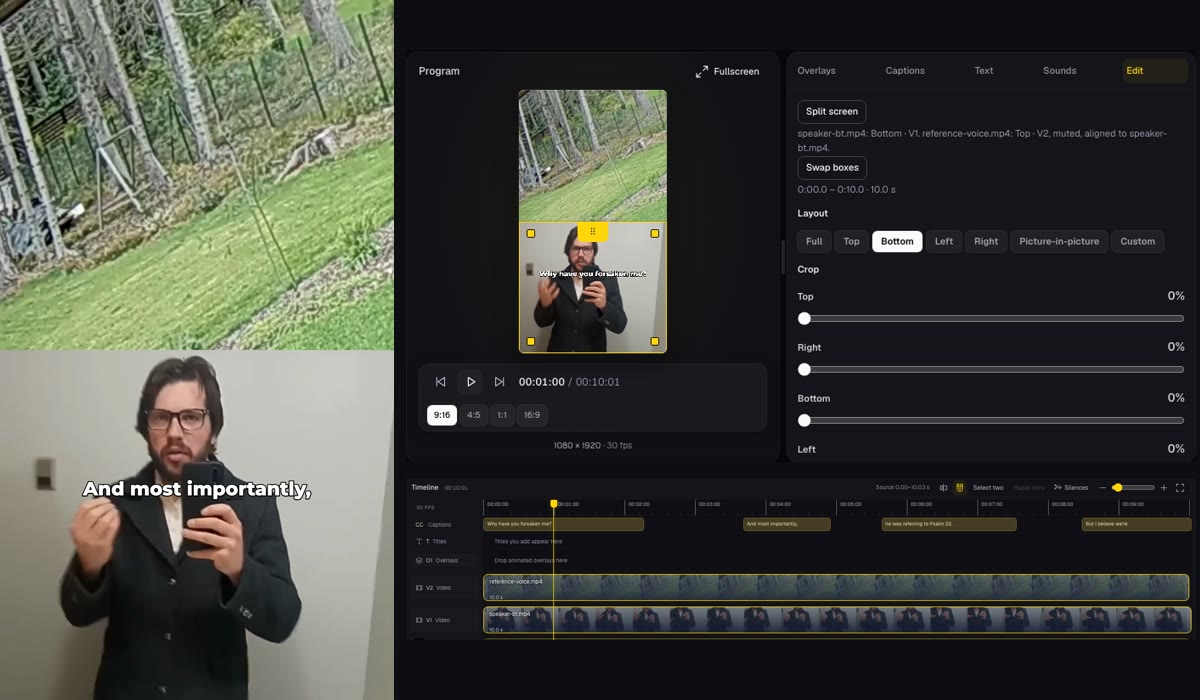Choose the Picture-in-picture layout
This screenshot has width=1200, height=700.
(1059, 241)
